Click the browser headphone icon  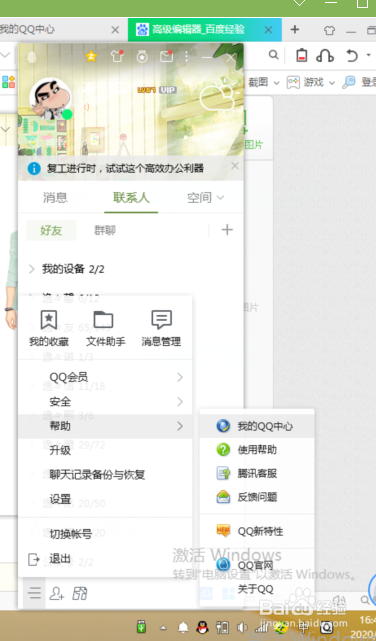pyautogui.click(x=325, y=56)
